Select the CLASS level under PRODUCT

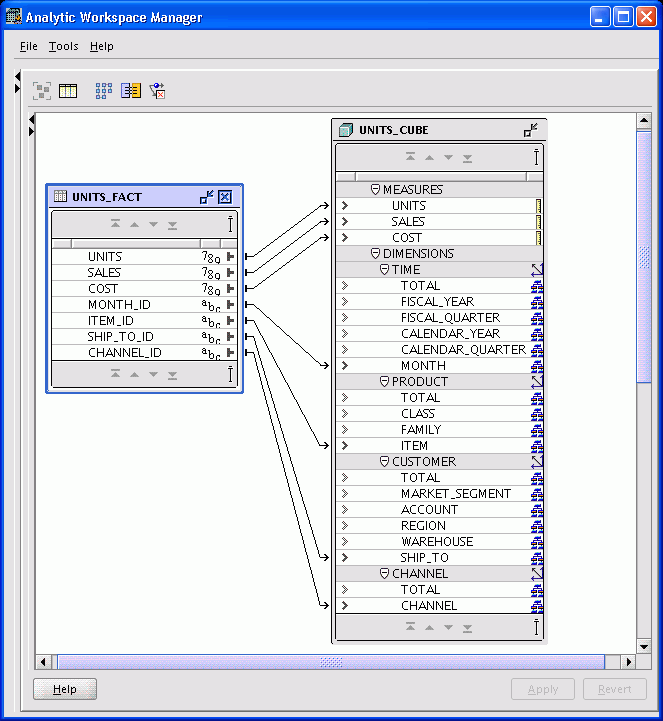pos(439,414)
